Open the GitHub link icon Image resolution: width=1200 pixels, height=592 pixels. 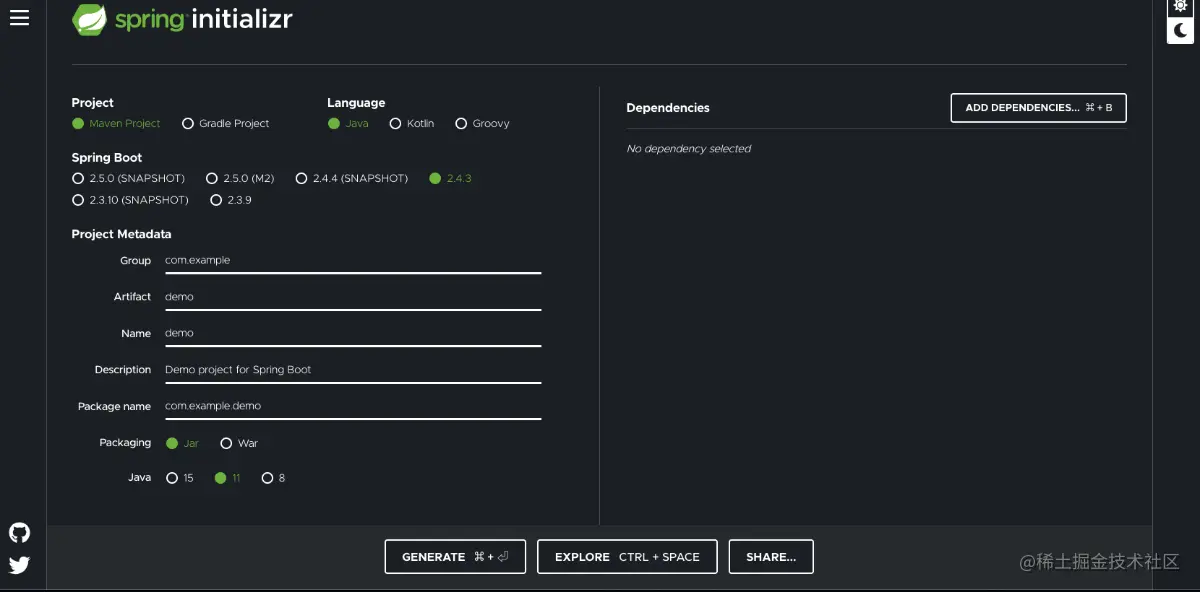(19, 532)
